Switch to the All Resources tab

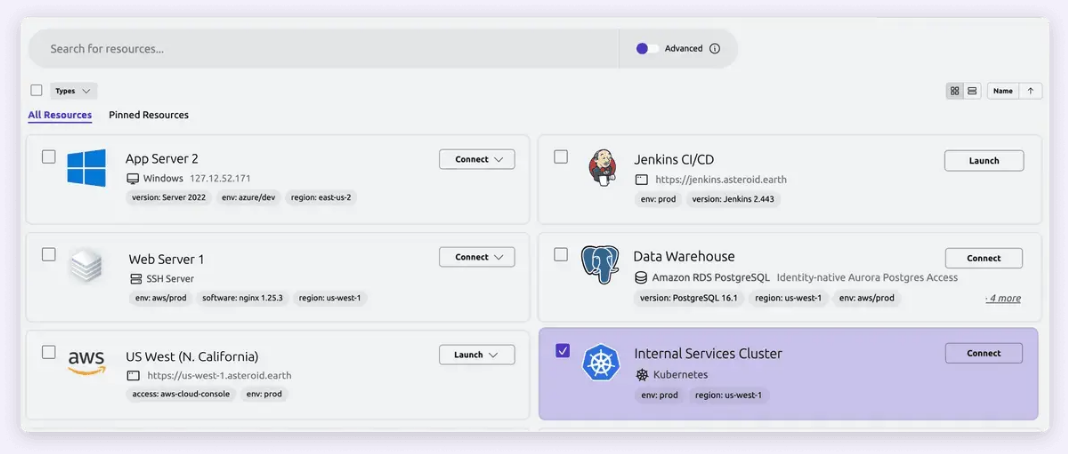[60, 115]
